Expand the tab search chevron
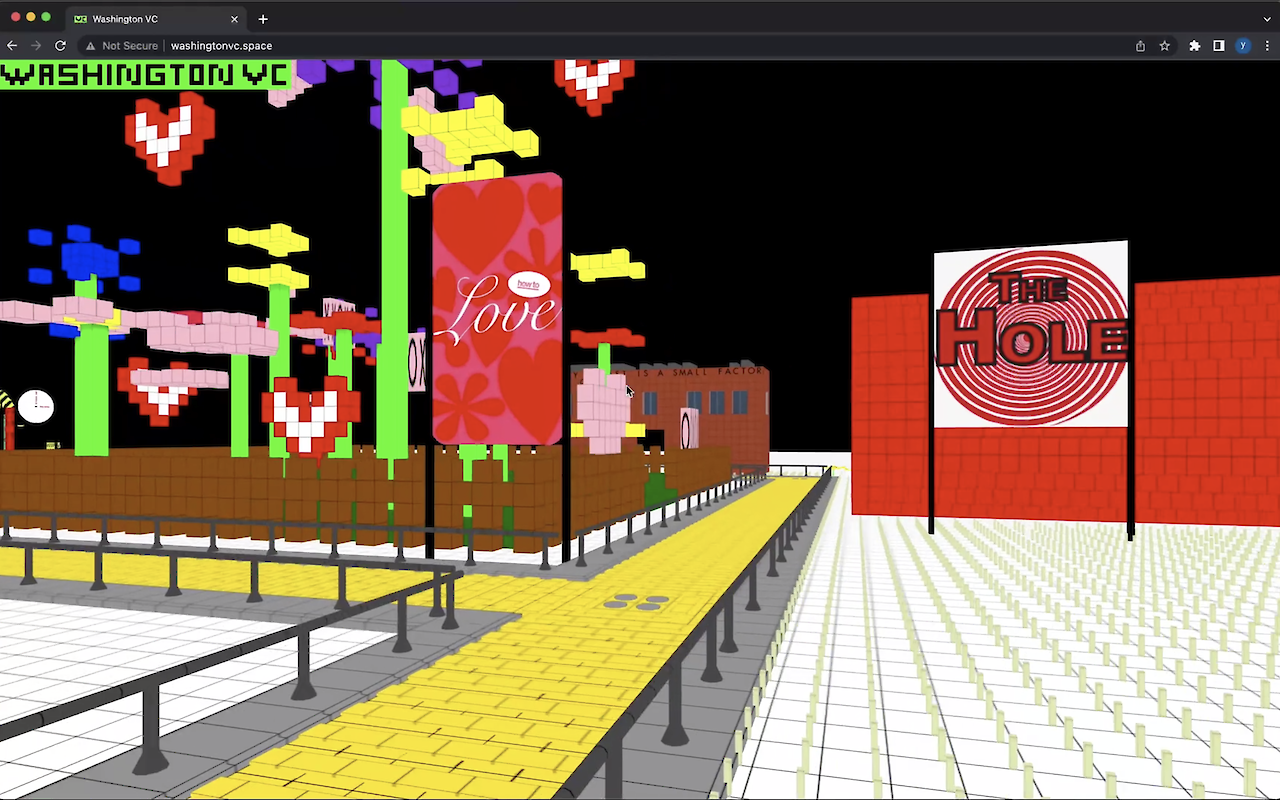1280x800 pixels. (1267, 19)
